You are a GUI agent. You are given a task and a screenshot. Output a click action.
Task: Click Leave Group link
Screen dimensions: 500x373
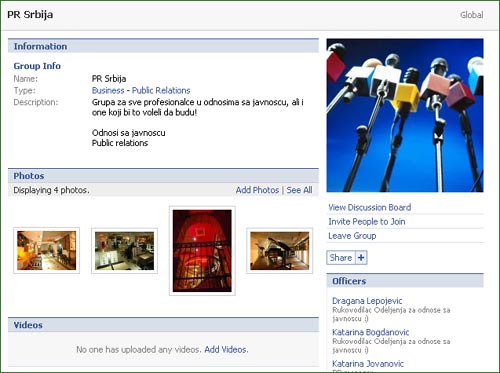coord(352,236)
